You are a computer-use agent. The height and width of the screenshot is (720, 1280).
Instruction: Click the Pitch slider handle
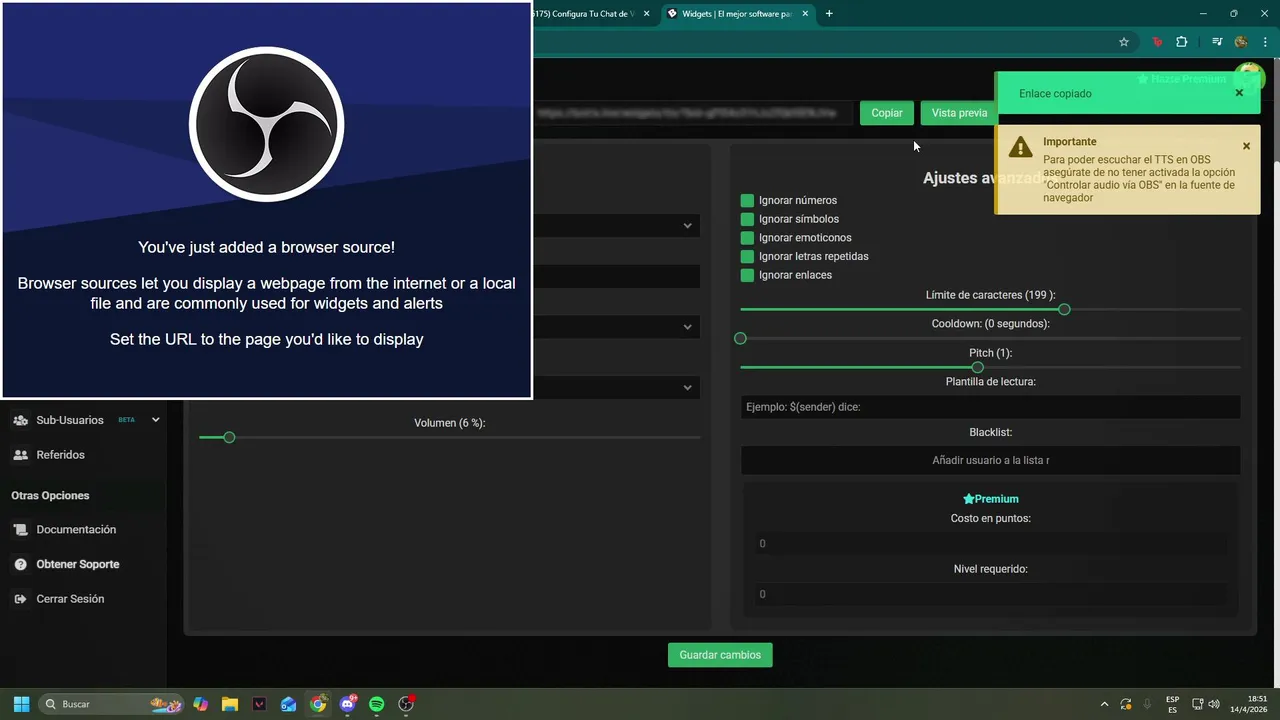tap(978, 367)
